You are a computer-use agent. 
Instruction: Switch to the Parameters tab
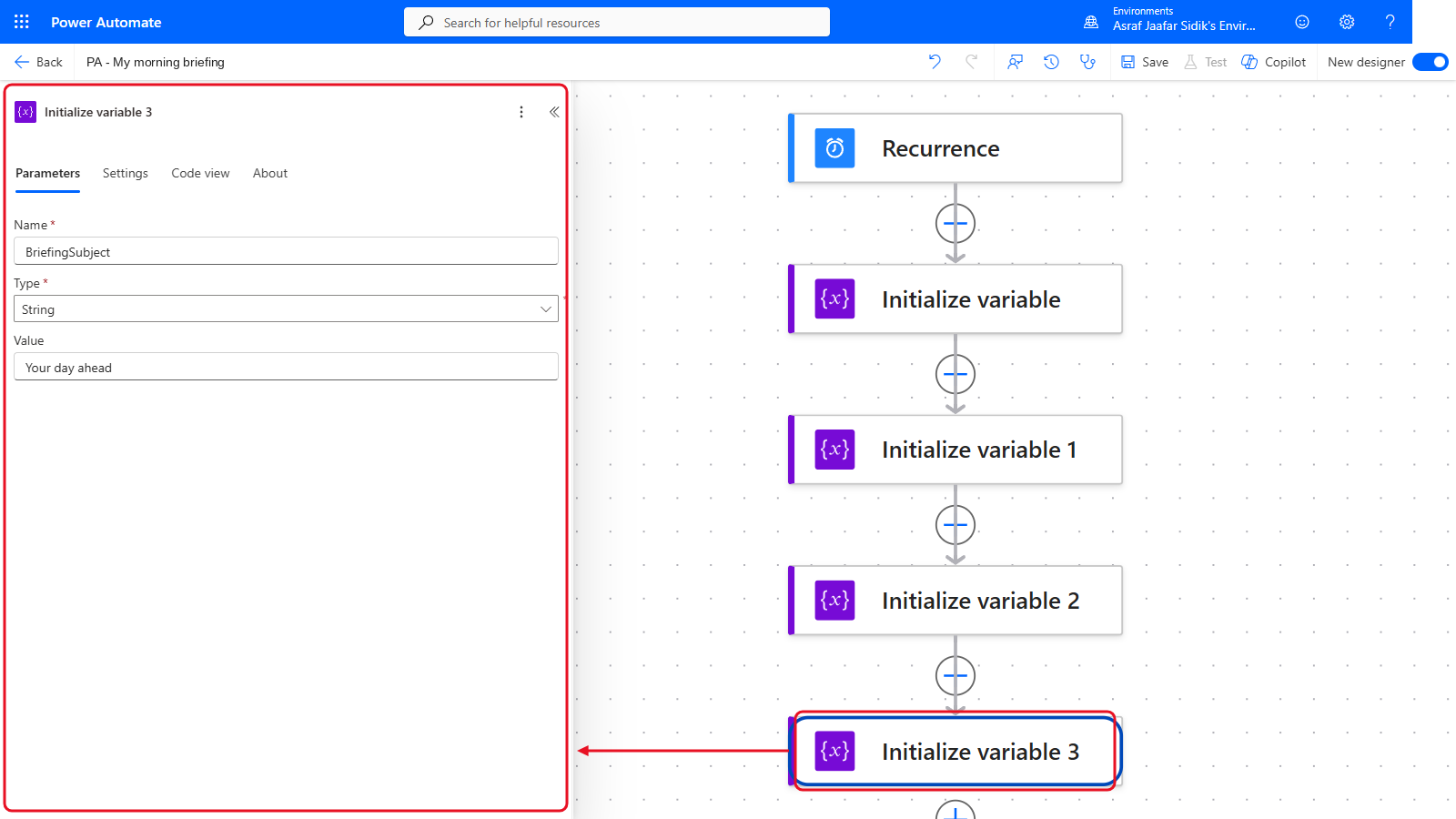[47, 173]
